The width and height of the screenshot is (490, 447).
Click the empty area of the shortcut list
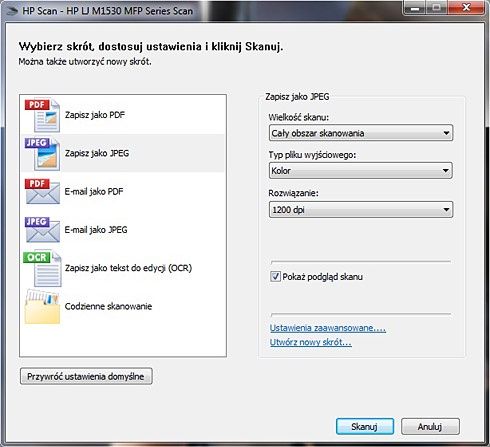(123, 341)
